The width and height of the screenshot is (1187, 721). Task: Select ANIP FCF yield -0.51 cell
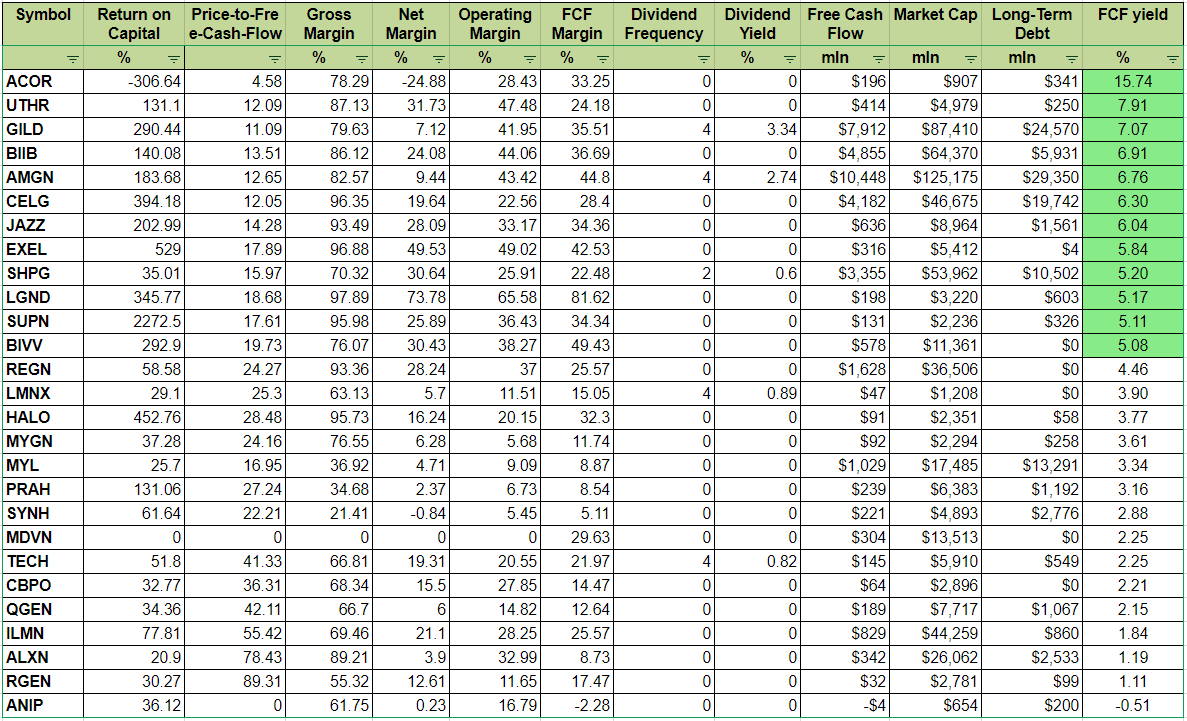pos(1132,707)
